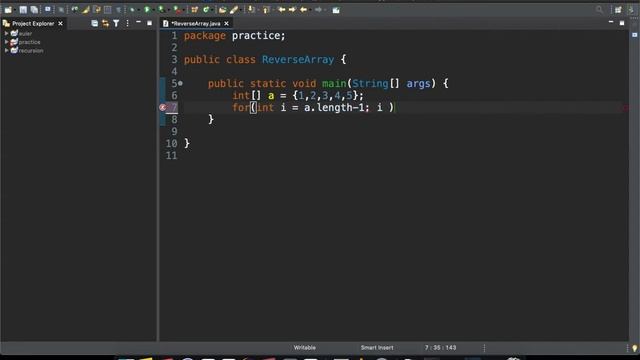Open the dropdown arrow next to Run

pyautogui.click(x=153, y=10)
